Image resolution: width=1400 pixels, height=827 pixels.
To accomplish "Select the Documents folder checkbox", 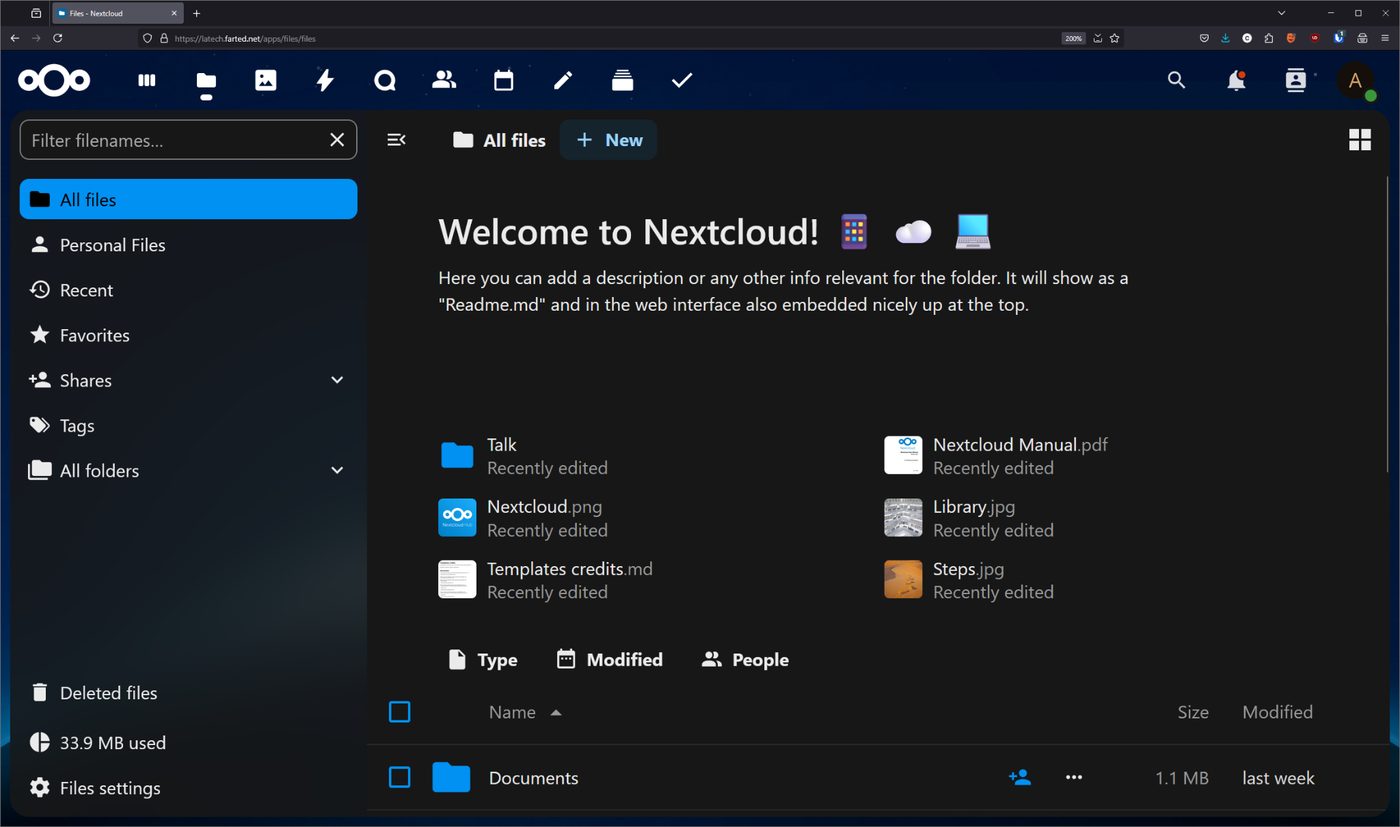I will coord(399,777).
